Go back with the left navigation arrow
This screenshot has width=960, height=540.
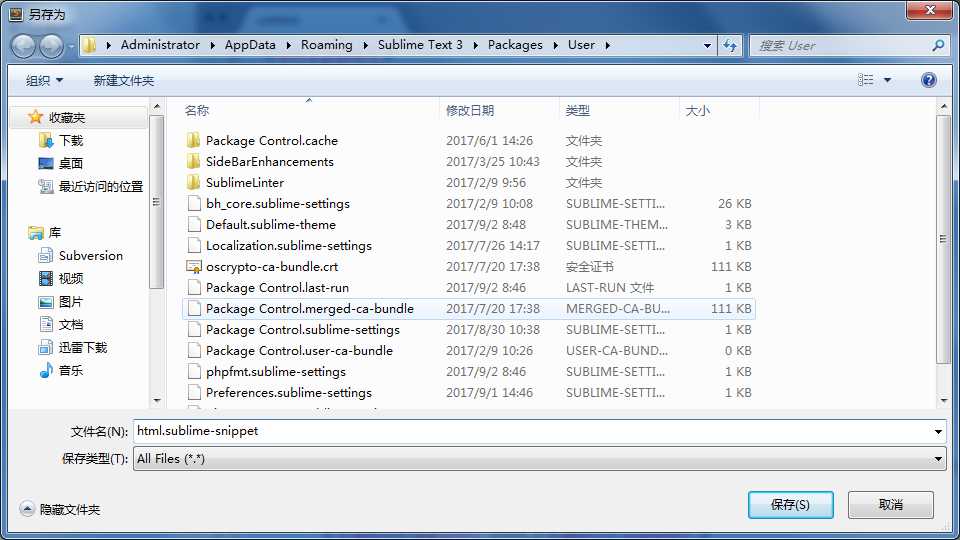pyautogui.click(x=24, y=46)
